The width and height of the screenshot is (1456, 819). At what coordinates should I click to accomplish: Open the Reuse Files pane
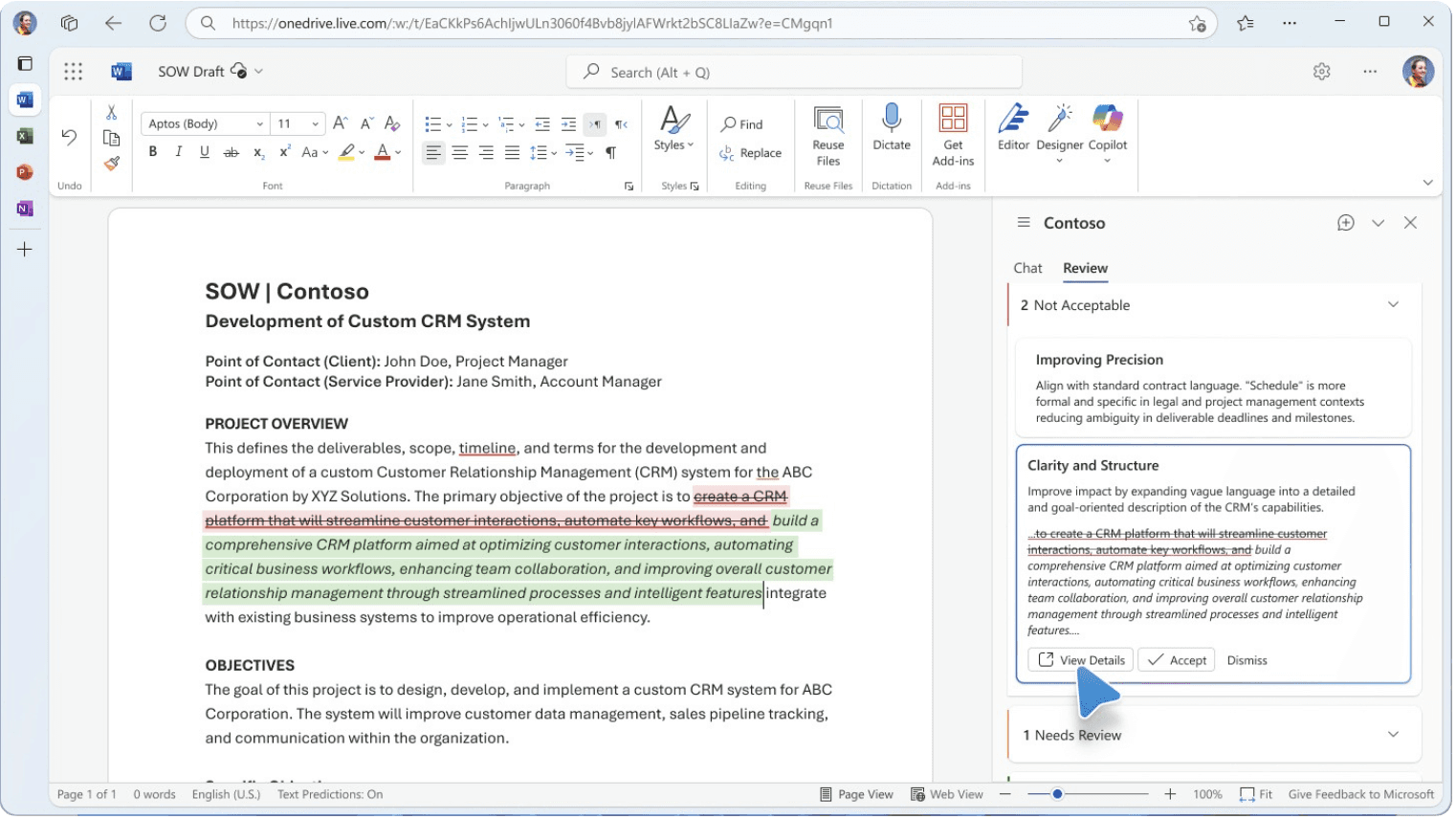point(828,136)
